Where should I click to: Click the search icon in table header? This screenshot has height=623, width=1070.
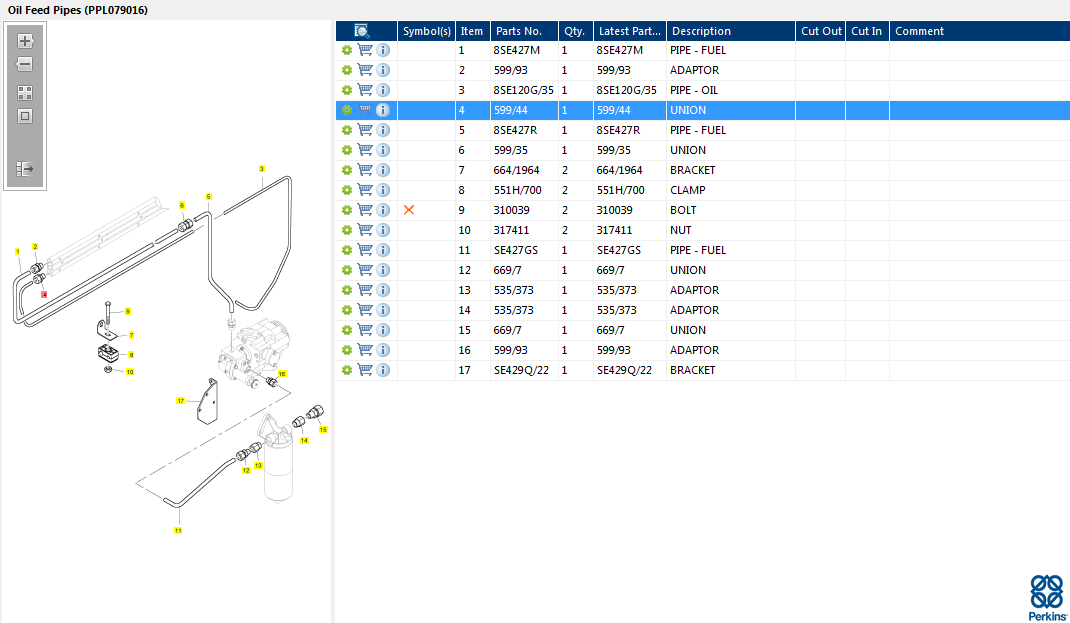coord(362,31)
